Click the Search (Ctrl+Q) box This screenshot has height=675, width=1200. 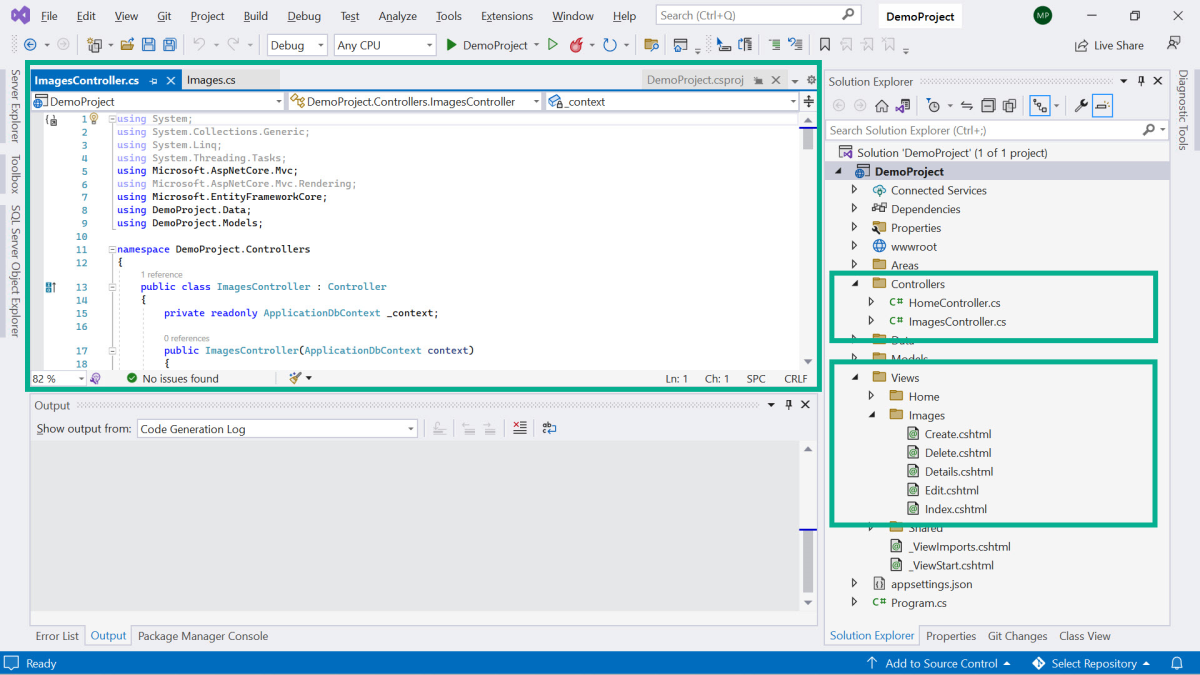(759, 15)
